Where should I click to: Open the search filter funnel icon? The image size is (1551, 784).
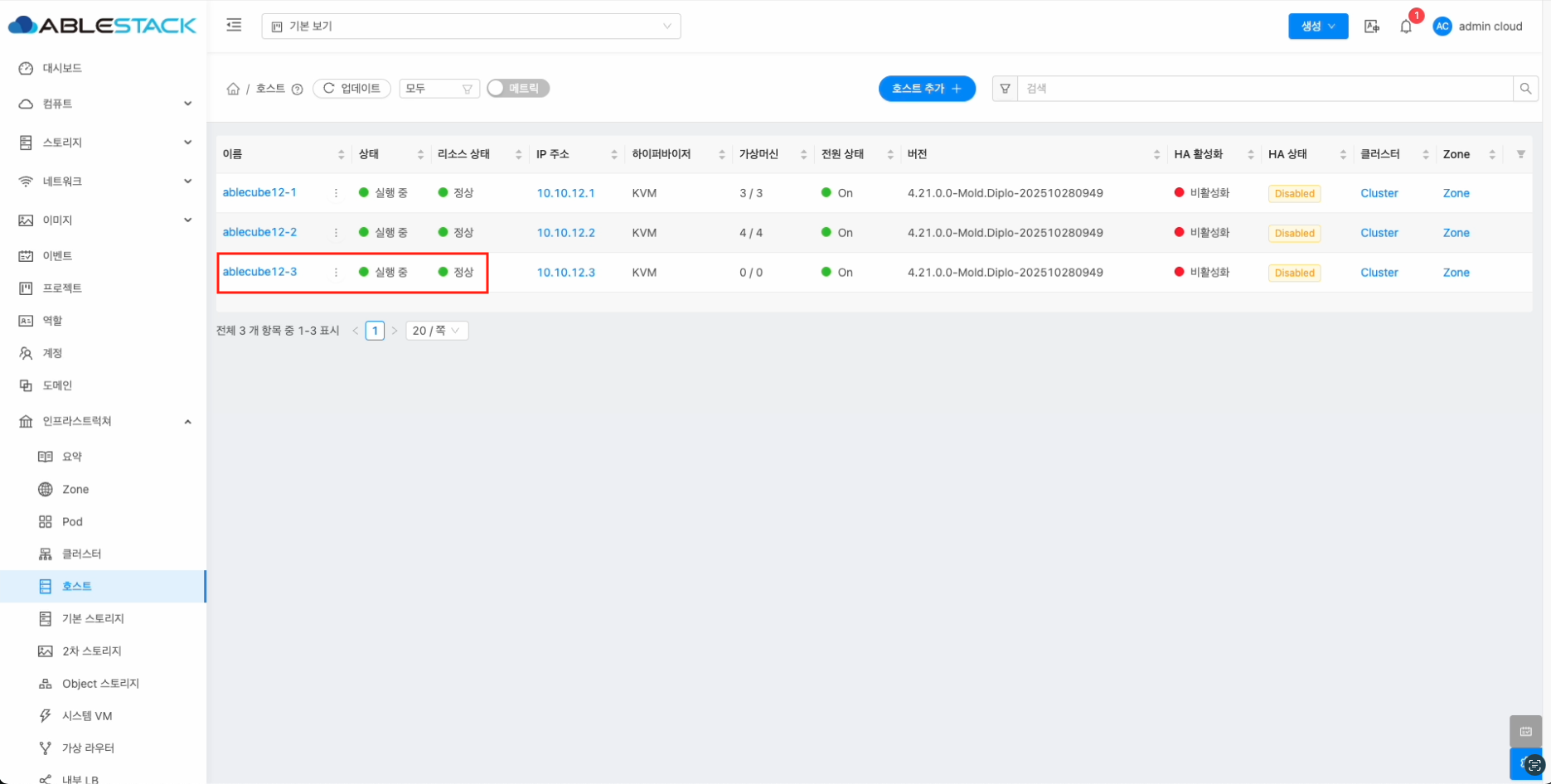pos(1005,89)
